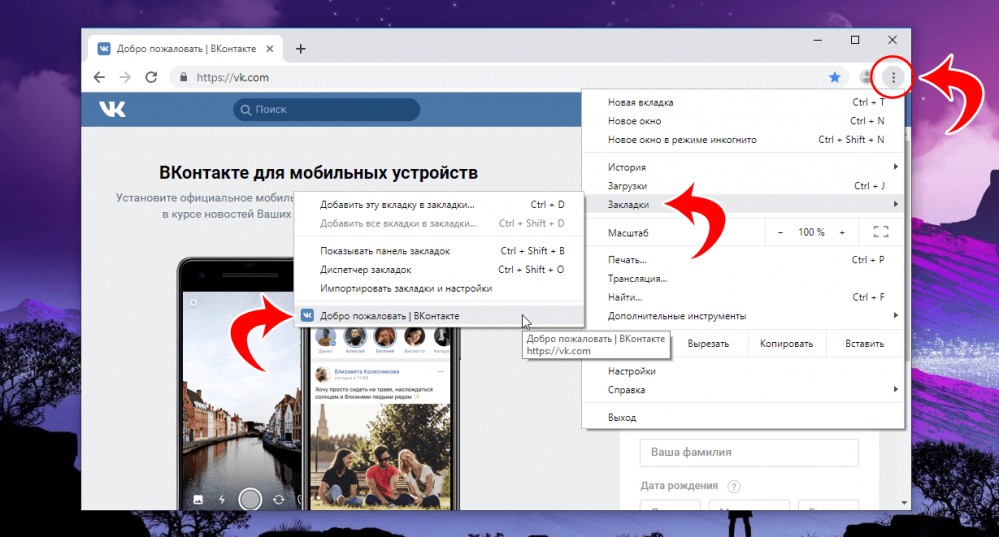Click the user profile avatar icon
999x537 pixels.
[866, 77]
